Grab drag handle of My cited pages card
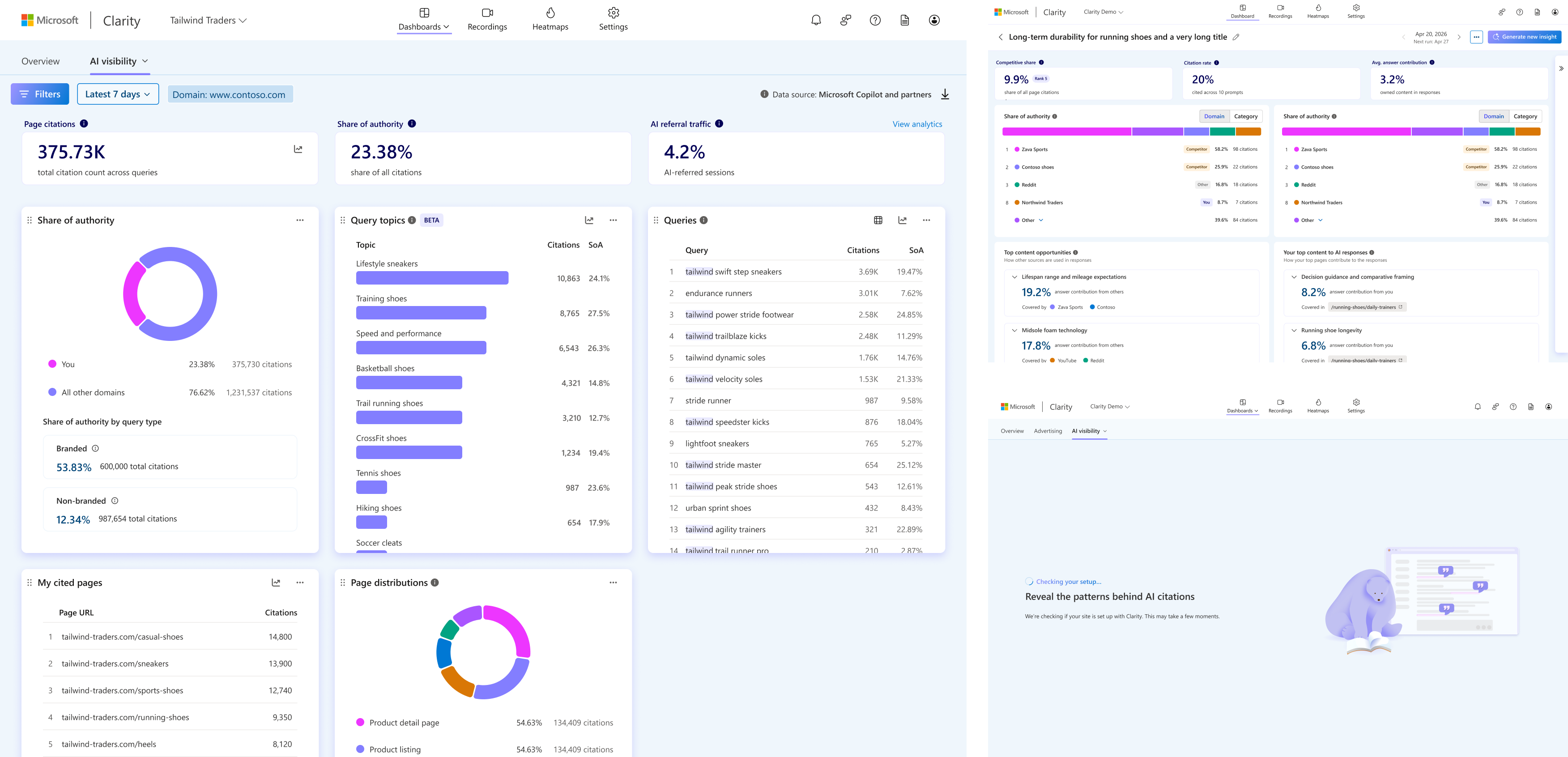 click(29, 583)
